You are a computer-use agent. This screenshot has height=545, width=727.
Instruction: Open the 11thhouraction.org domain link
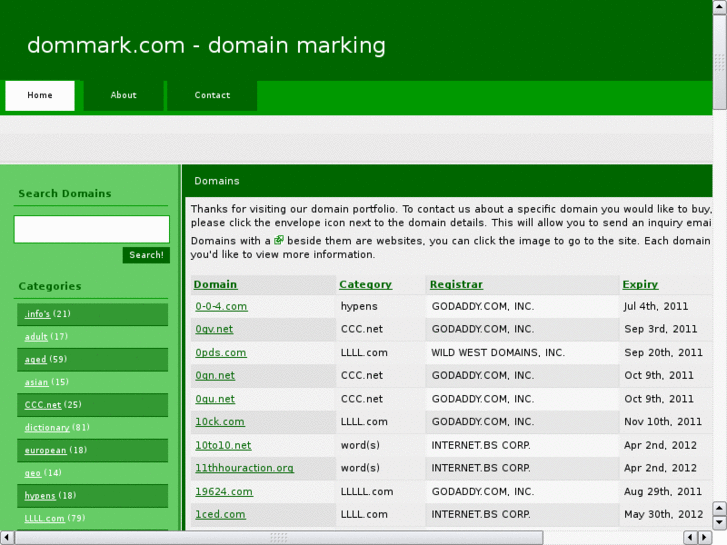[244, 468]
